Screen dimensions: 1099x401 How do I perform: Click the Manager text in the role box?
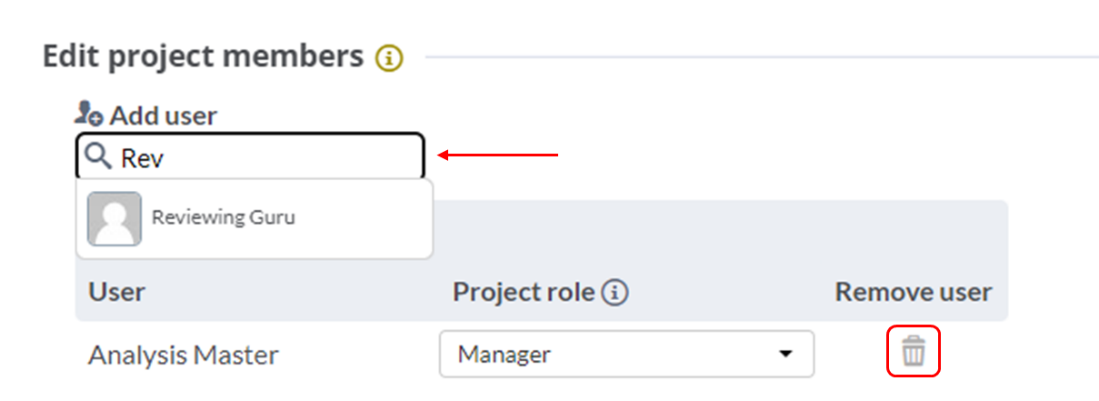point(504,354)
